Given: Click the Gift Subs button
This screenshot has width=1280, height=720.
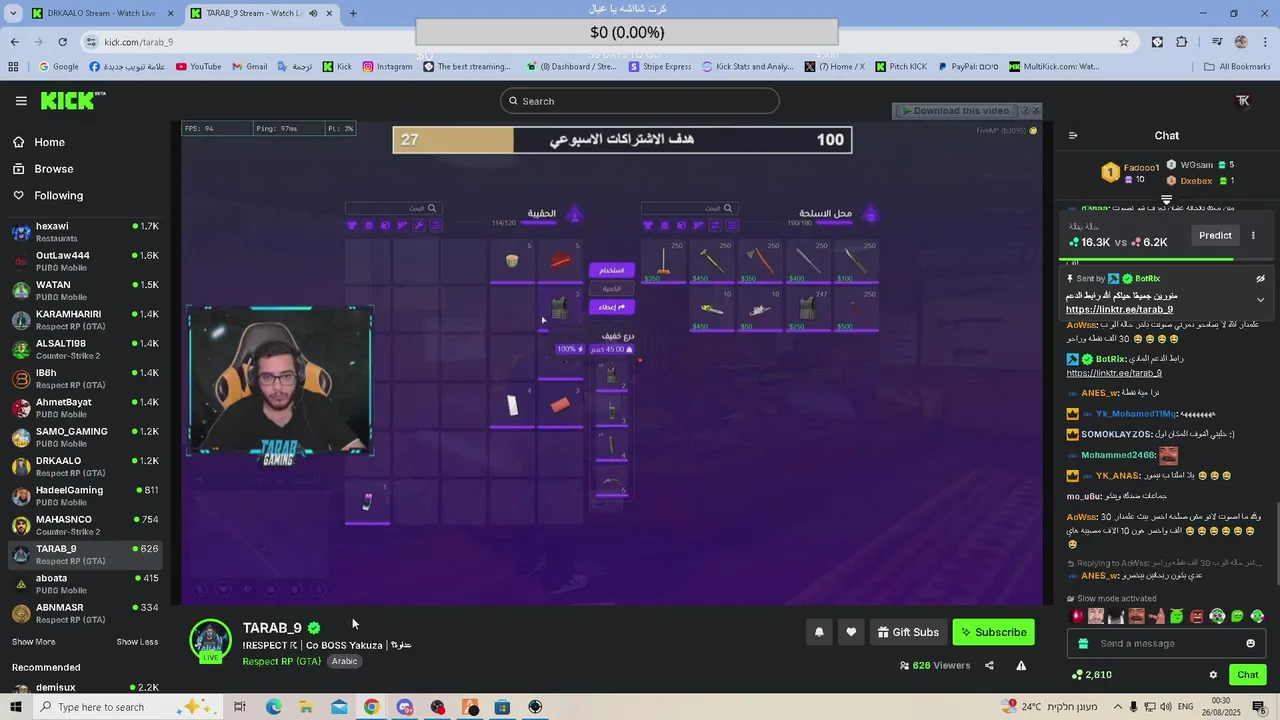Looking at the screenshot, I should pyautogui.click(x=908, y=632).
